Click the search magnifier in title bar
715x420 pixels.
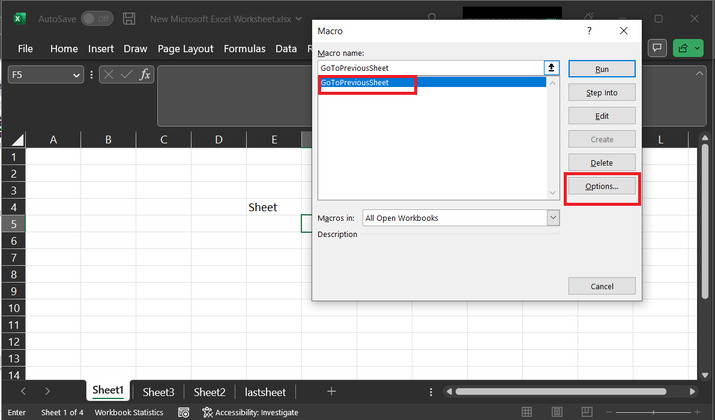click(x=432, y=18)
